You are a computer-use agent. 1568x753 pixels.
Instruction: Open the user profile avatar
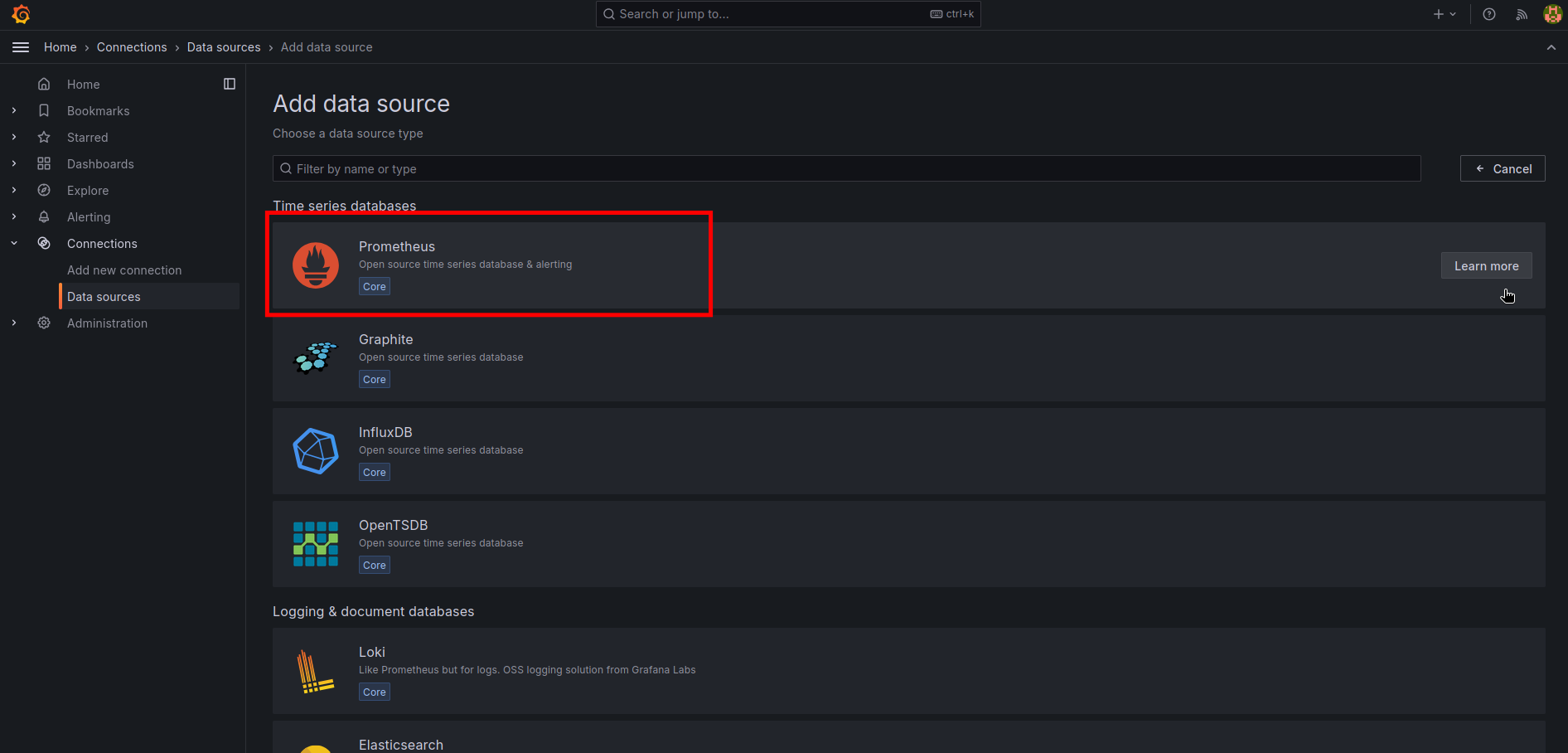pyautogui.click(x=1552, y=14)
